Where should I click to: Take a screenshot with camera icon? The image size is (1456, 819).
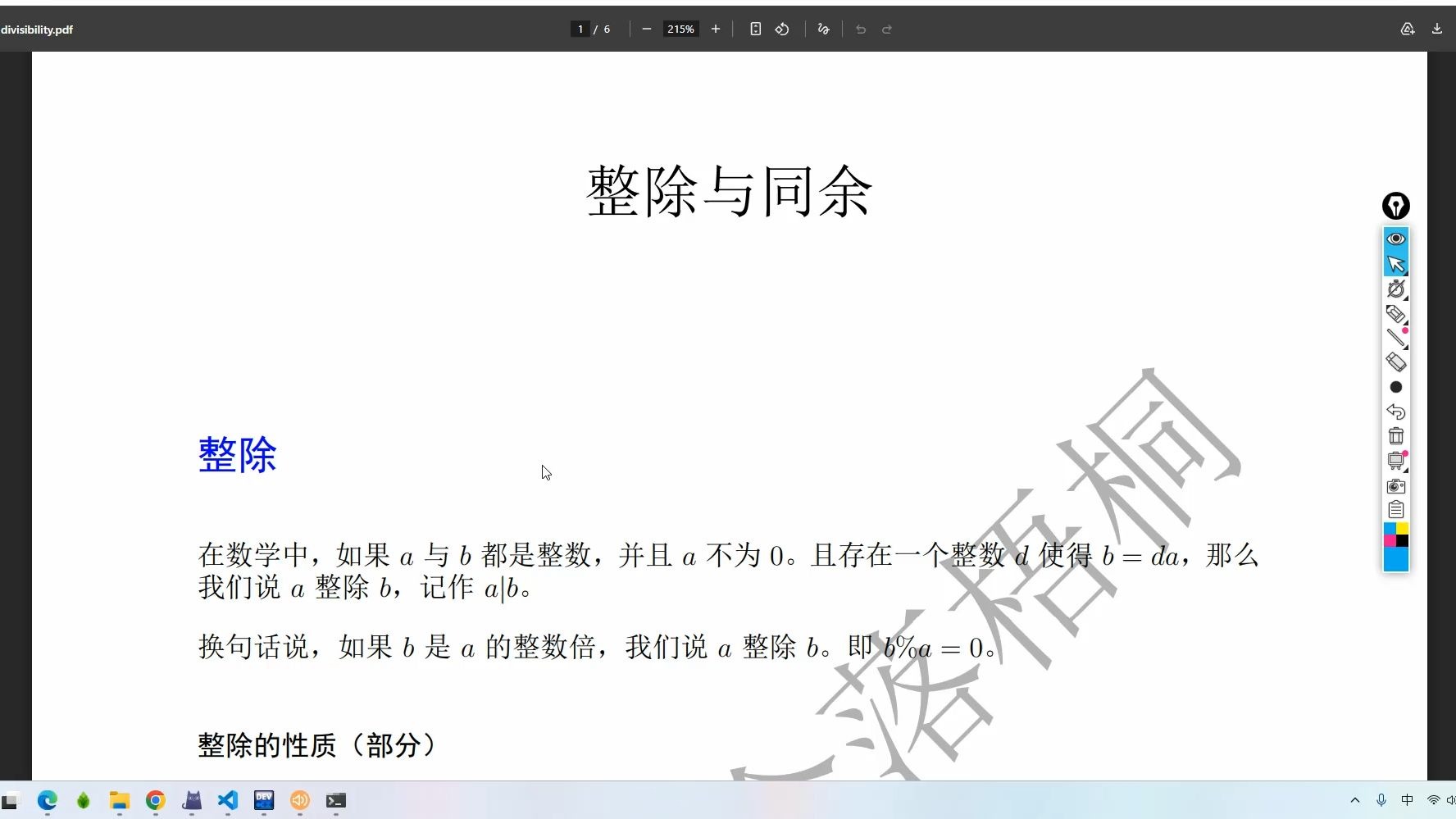[x=1396, y=486]
